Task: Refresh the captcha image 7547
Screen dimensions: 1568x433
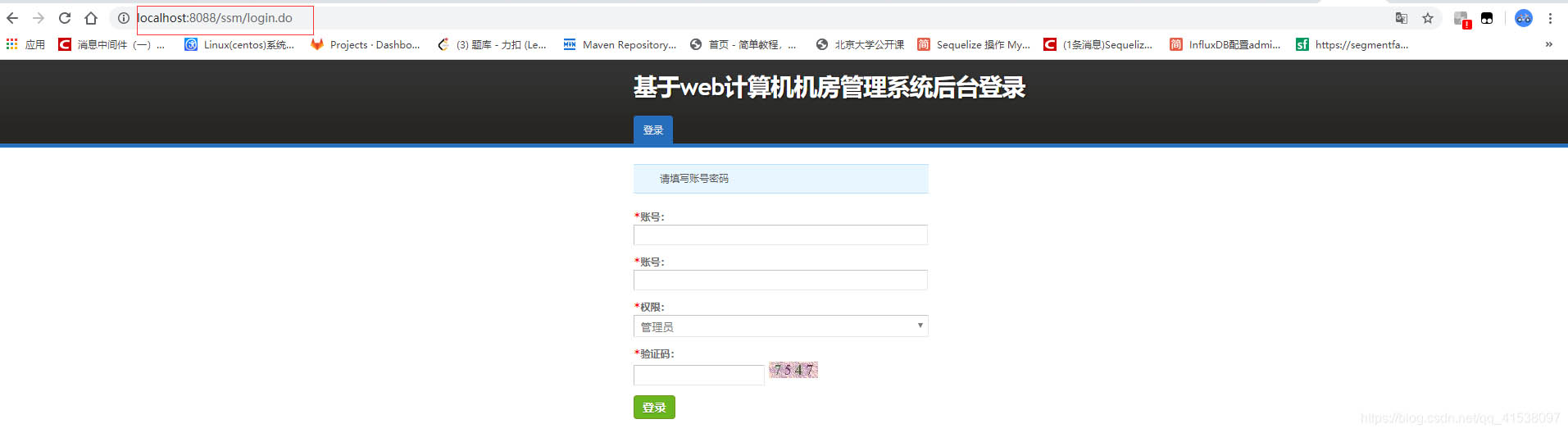Action: click(x=793, y=370)
